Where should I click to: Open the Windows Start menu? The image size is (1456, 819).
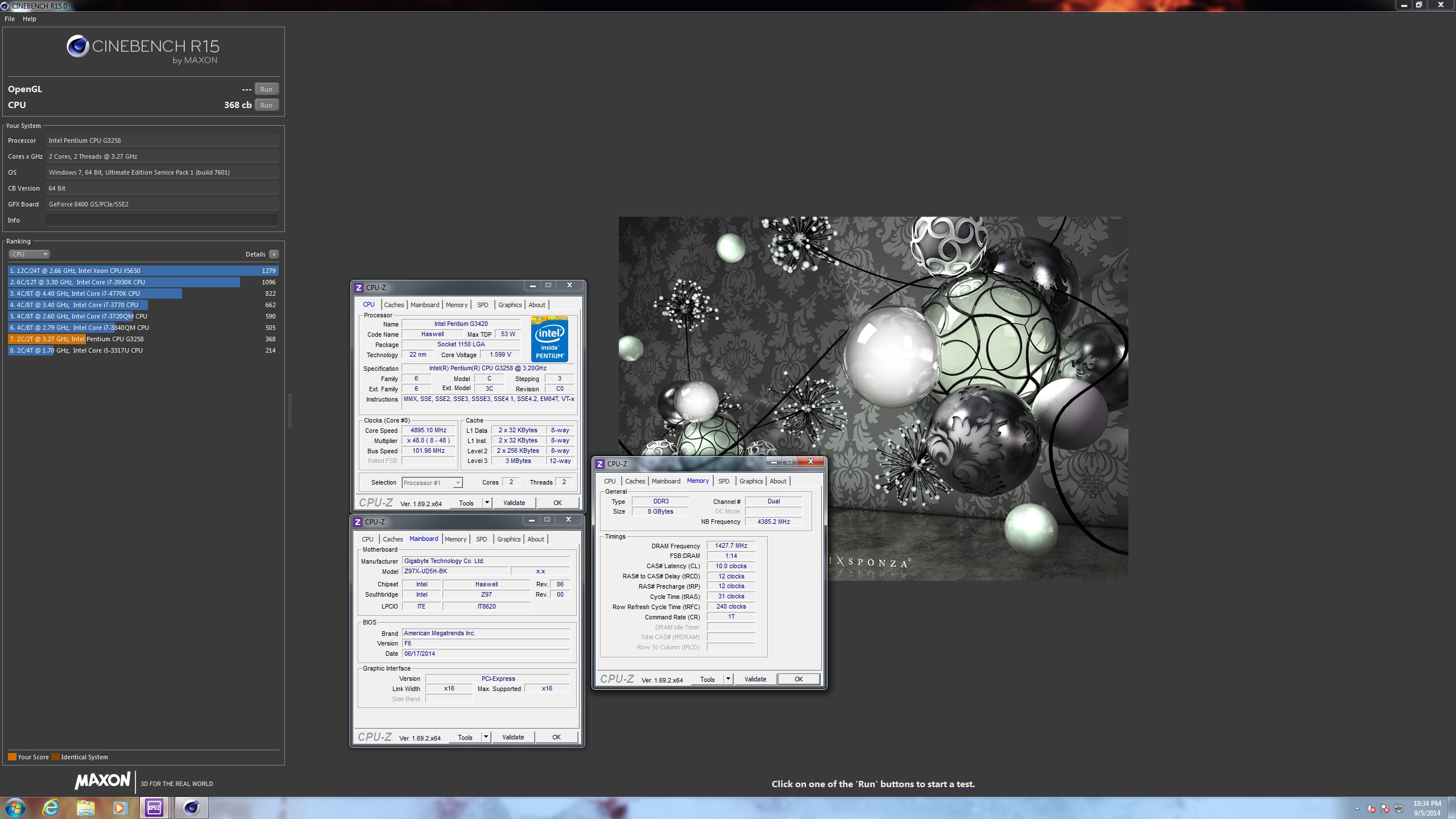(x=15, y=808)
